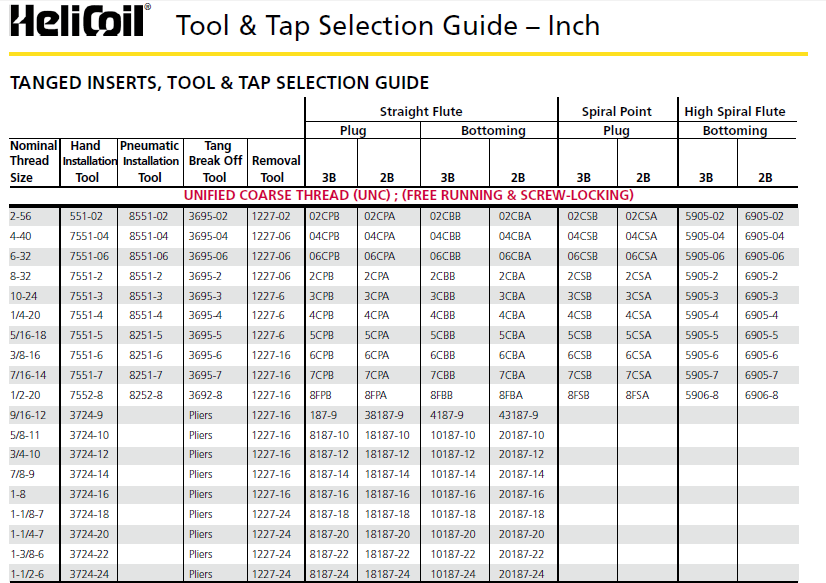The width and height of the screenshot is (826, 583).
Task: Click pneumatic tool cell '8551-4'
Action: tap(146, 315)
